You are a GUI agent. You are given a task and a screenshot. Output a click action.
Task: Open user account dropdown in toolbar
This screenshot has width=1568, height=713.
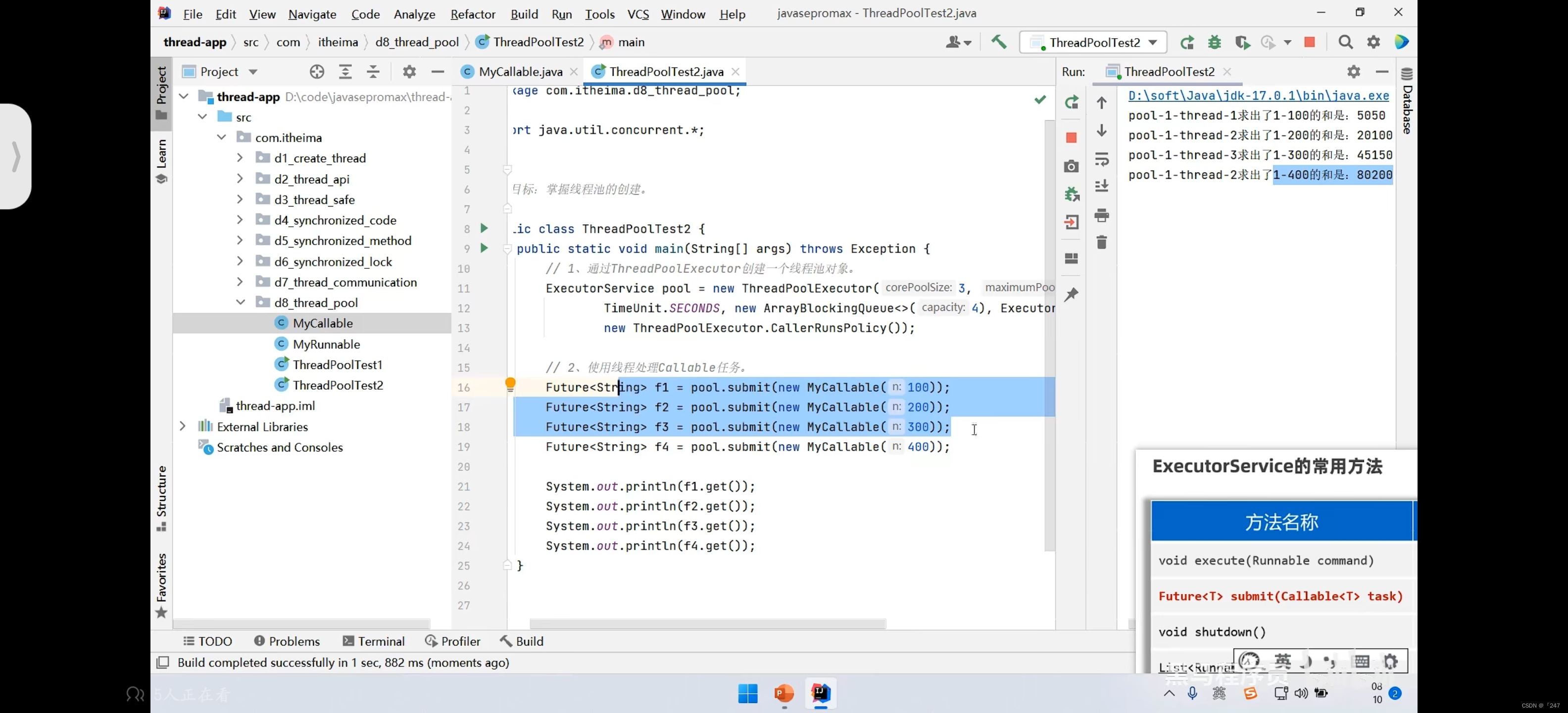coord(958,42)
